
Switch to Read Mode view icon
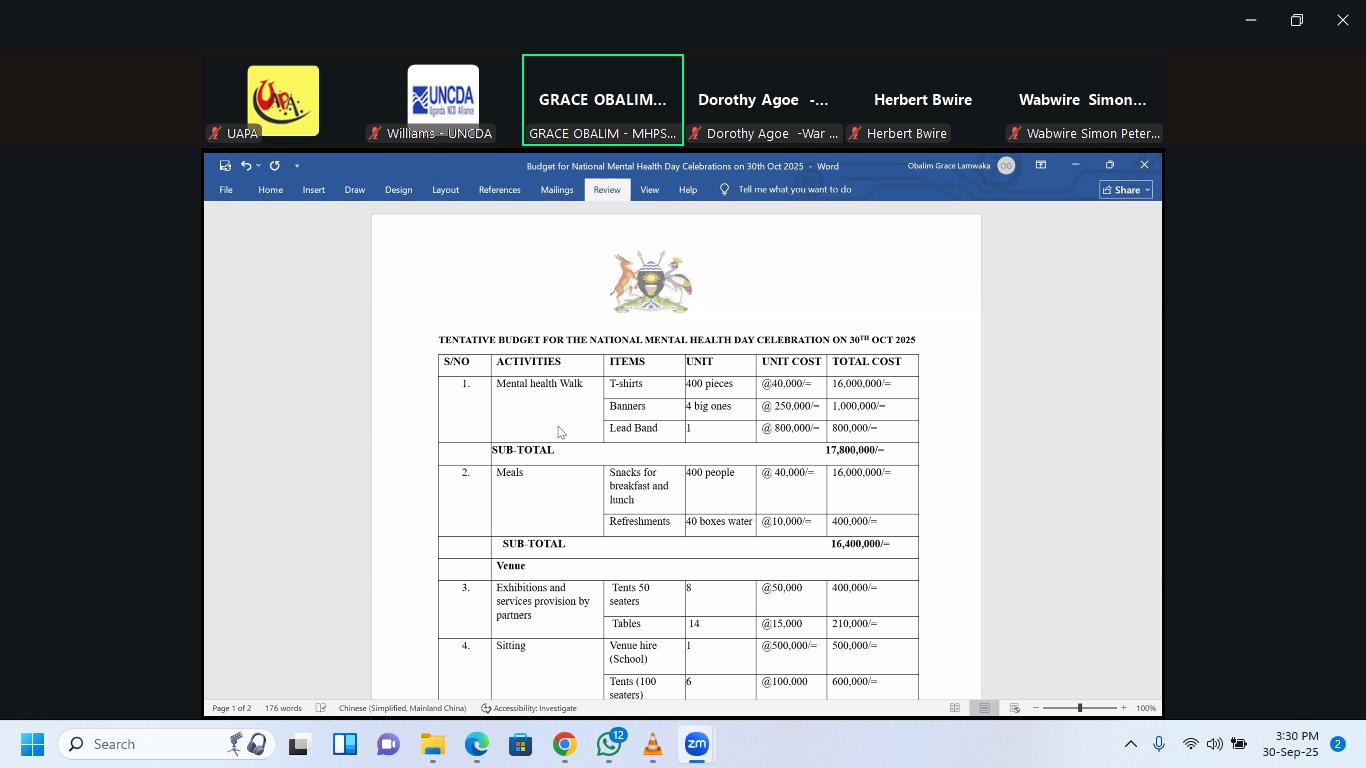coord(955,708)
